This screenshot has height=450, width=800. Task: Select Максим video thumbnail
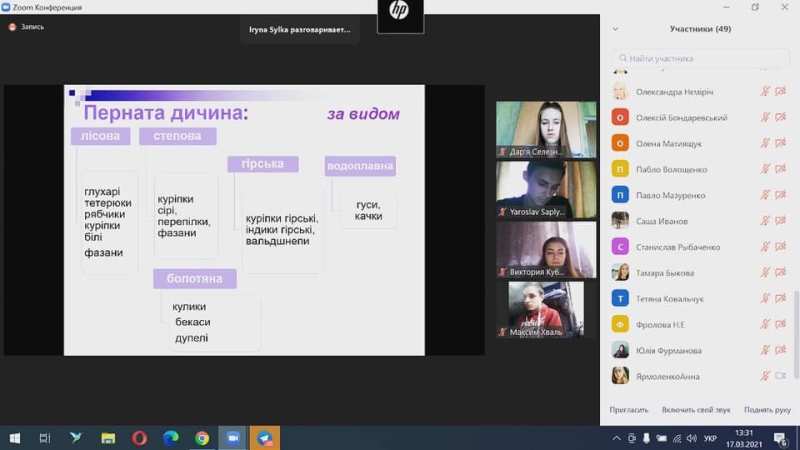546,310
